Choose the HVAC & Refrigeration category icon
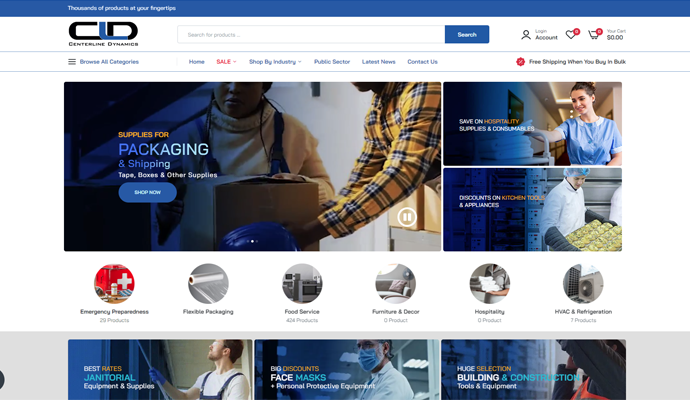 point(583,284)
